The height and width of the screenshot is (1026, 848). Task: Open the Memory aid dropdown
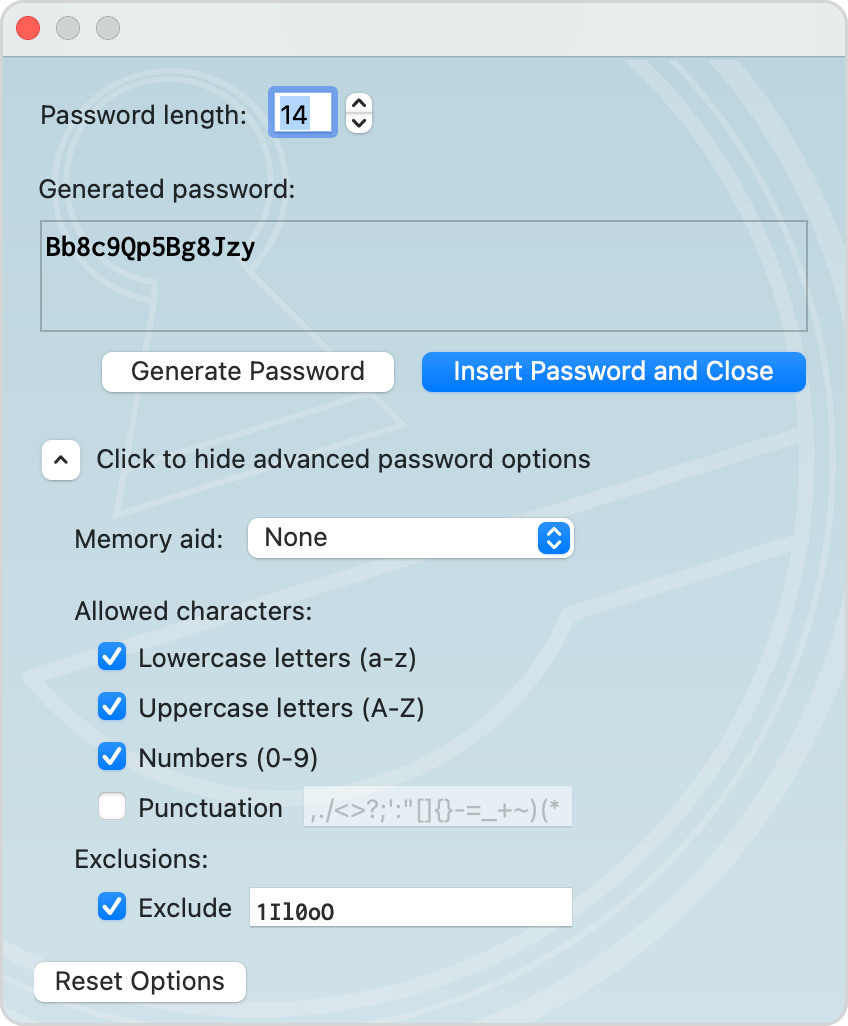tap(410, 538)
